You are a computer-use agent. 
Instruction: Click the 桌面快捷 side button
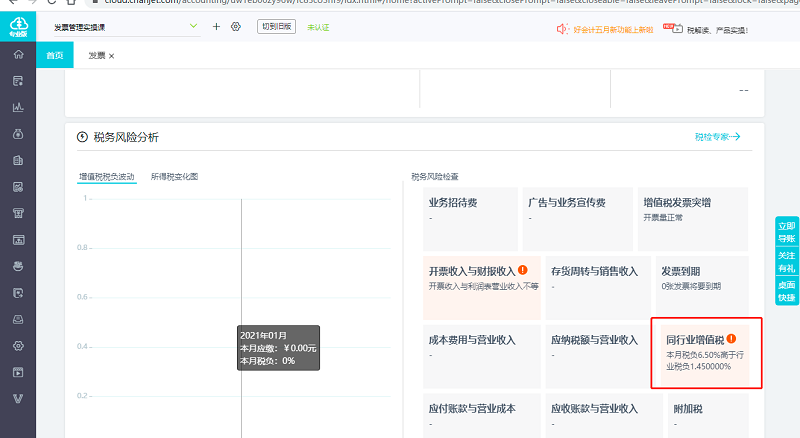(x=787, y=291)
